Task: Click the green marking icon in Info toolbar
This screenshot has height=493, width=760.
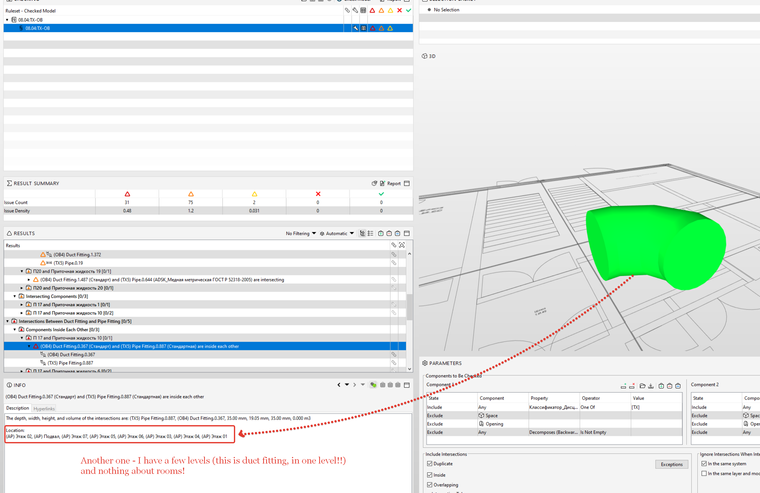Action: coord(373,385)
